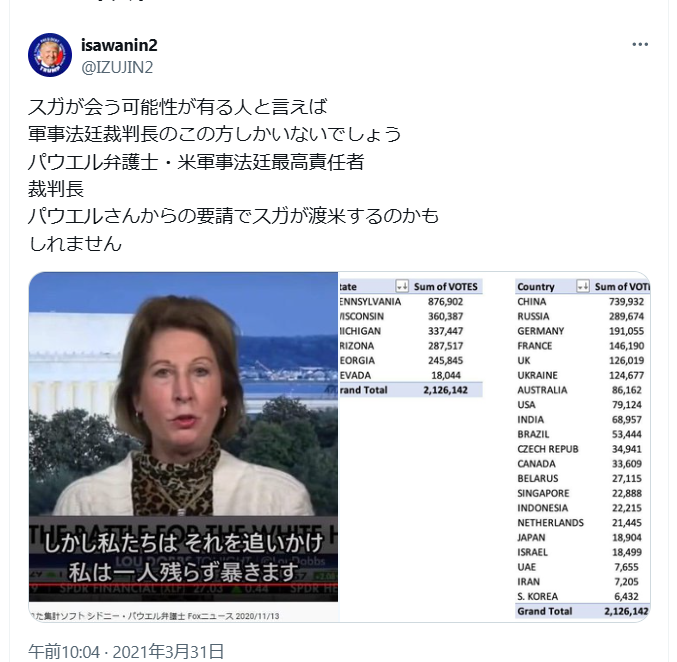The height and width of the screenshot is (662, 677).
Task: Click the tweet body text
Action: point(233,175)
